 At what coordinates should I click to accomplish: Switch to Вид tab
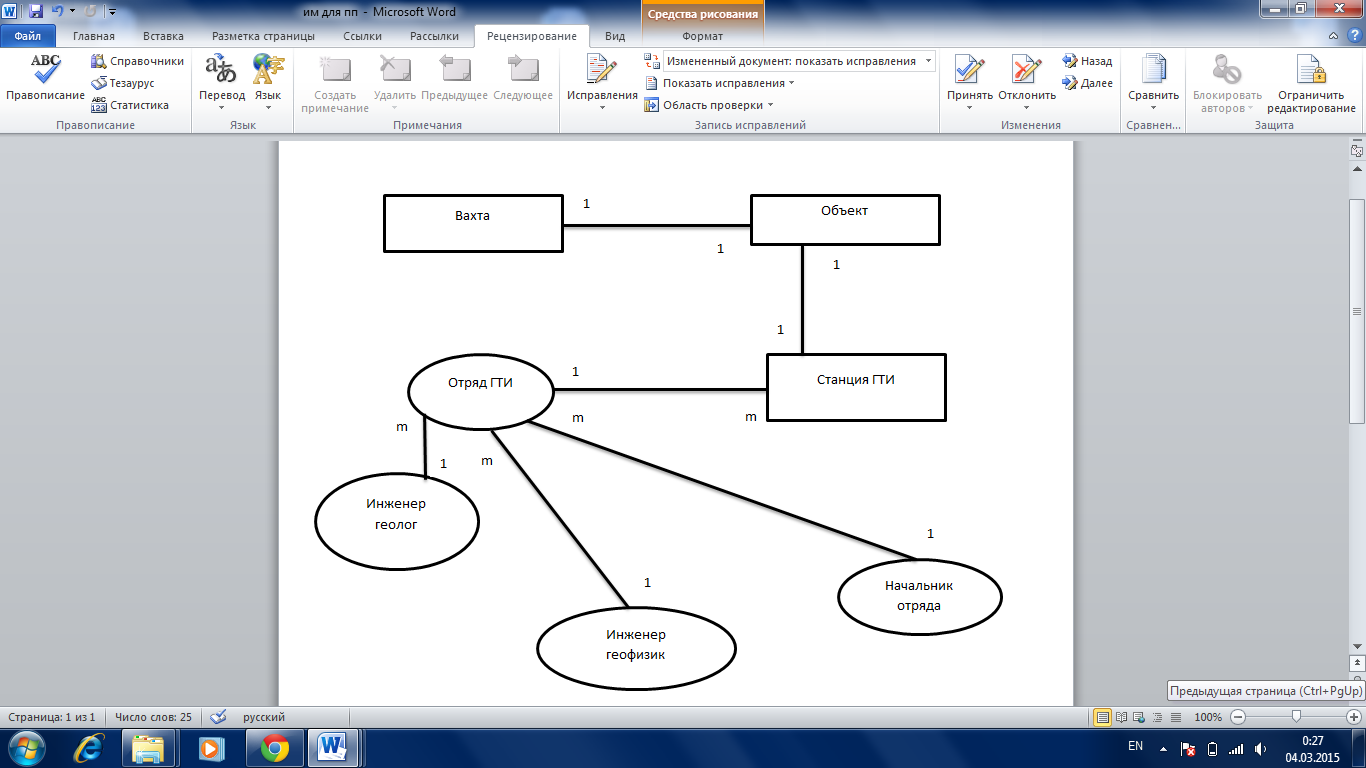615,36
